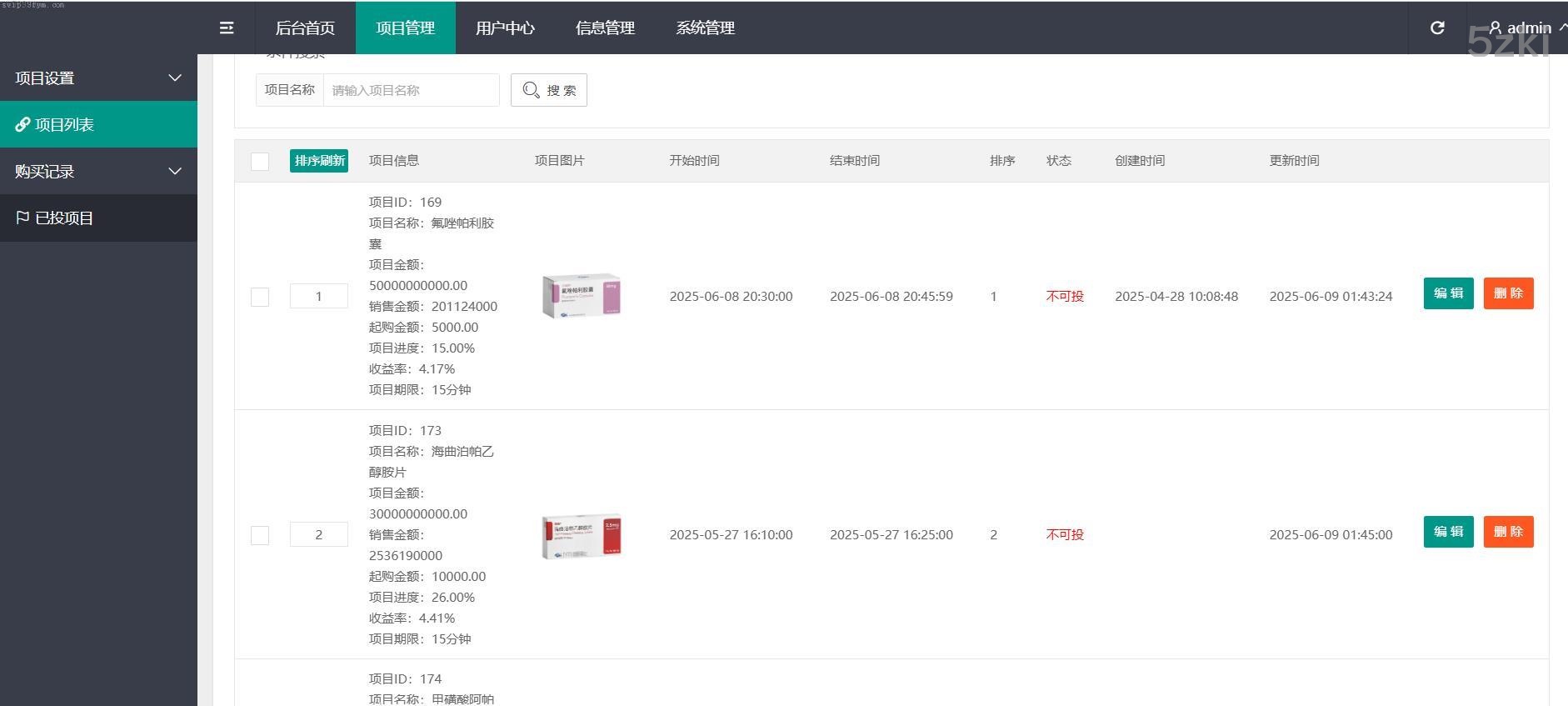Open 已投项目 sidebar item
Viewport: 1568px width, 706px height.
pyautogui.click(x=98, y=218)
